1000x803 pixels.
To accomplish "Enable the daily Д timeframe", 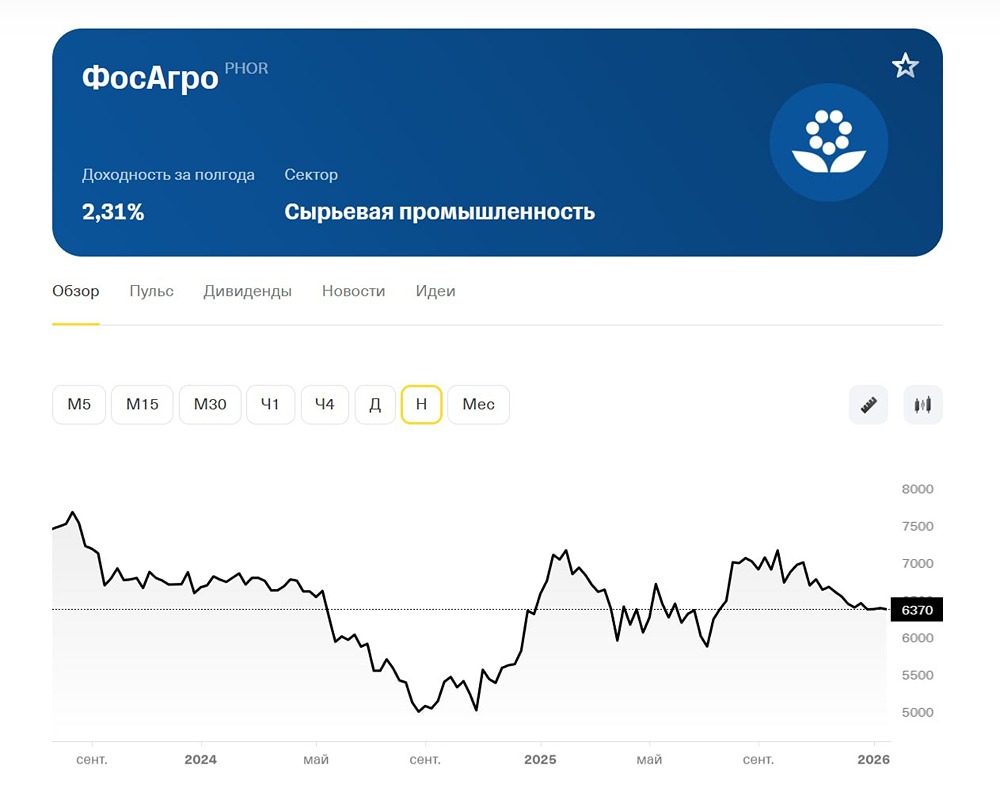I will pos(375,404).
